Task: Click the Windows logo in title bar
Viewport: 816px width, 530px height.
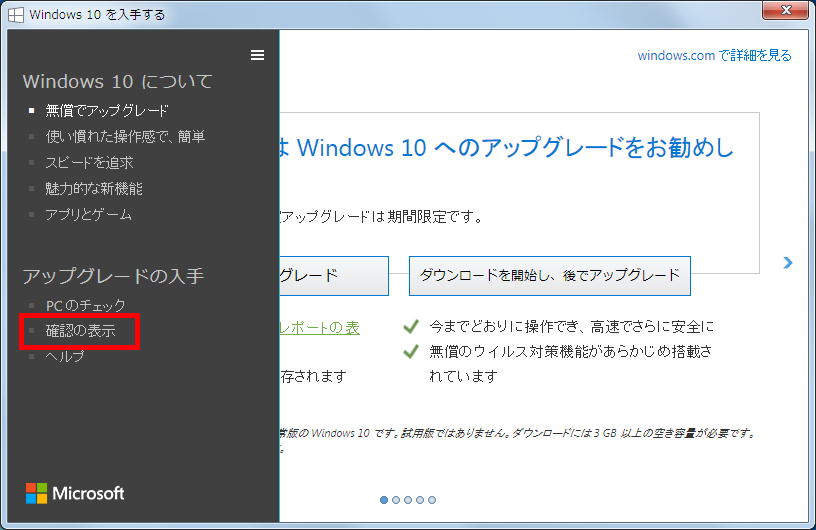Action: pyautogui.click(x=16, y=15)
